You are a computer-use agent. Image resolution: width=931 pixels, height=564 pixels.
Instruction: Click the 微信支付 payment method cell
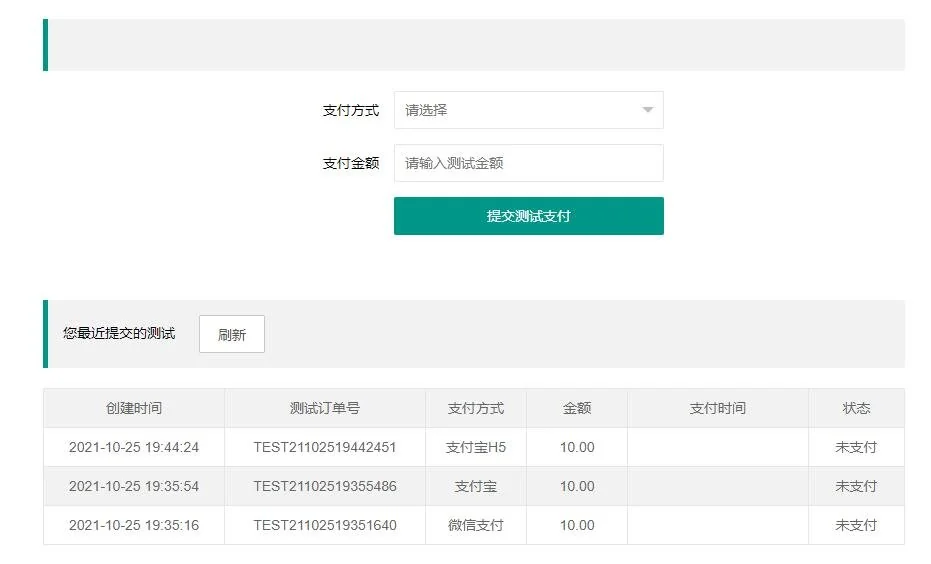476,525
